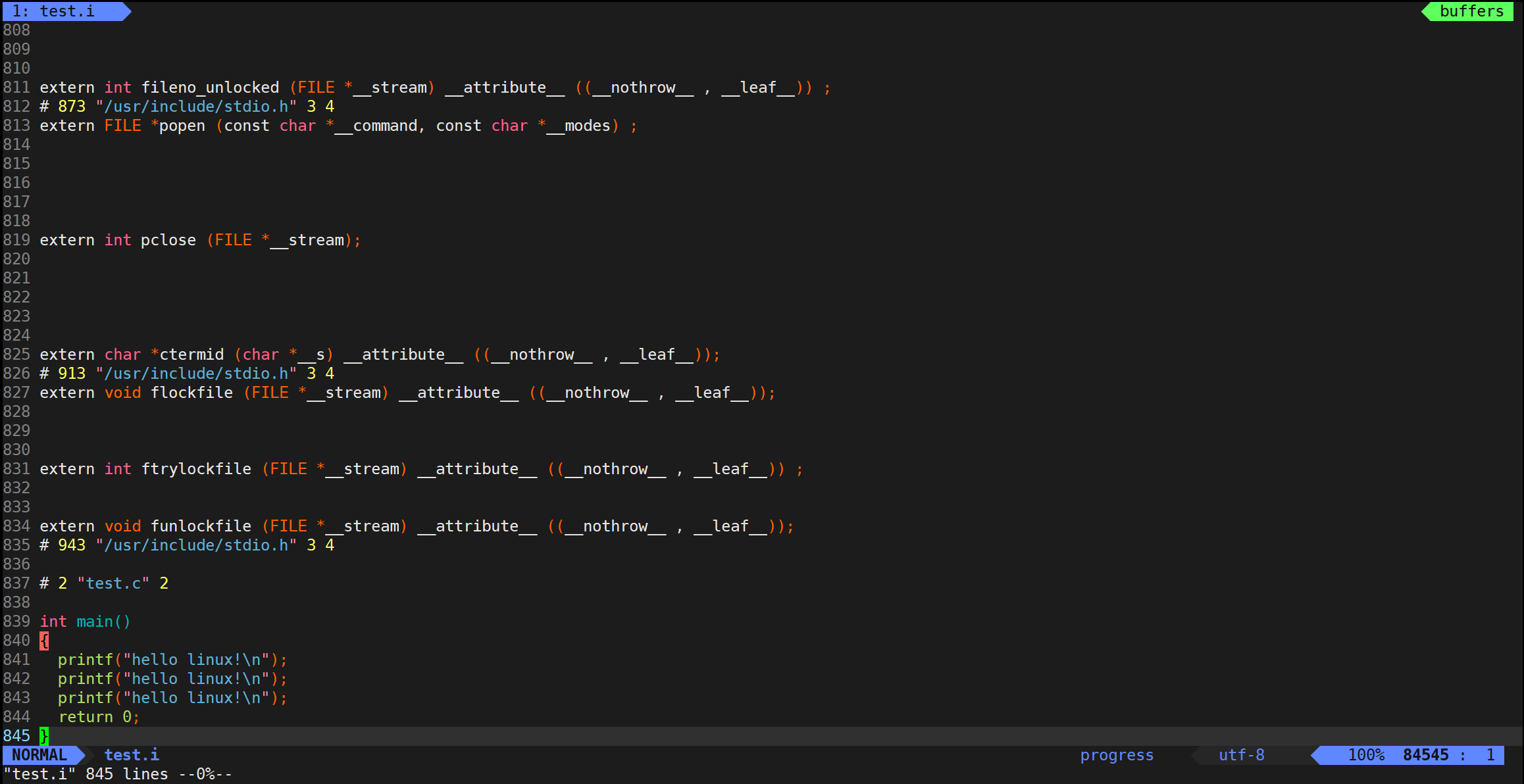The width and height of the screenshot is (1524, 784).
Task: Click the stdio.h path on line 812
Action: 196,107
